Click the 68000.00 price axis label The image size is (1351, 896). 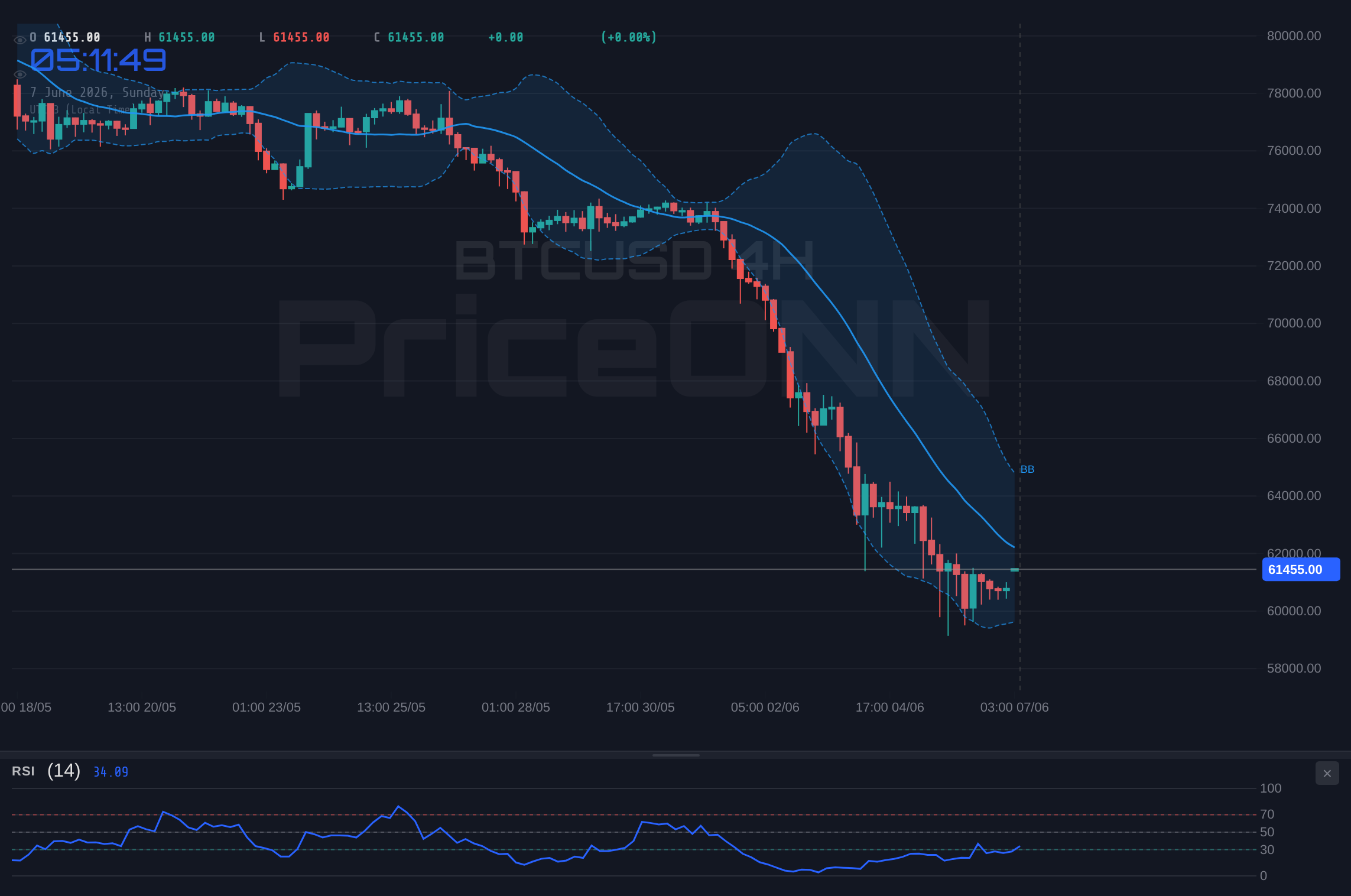click(1294, 381)
